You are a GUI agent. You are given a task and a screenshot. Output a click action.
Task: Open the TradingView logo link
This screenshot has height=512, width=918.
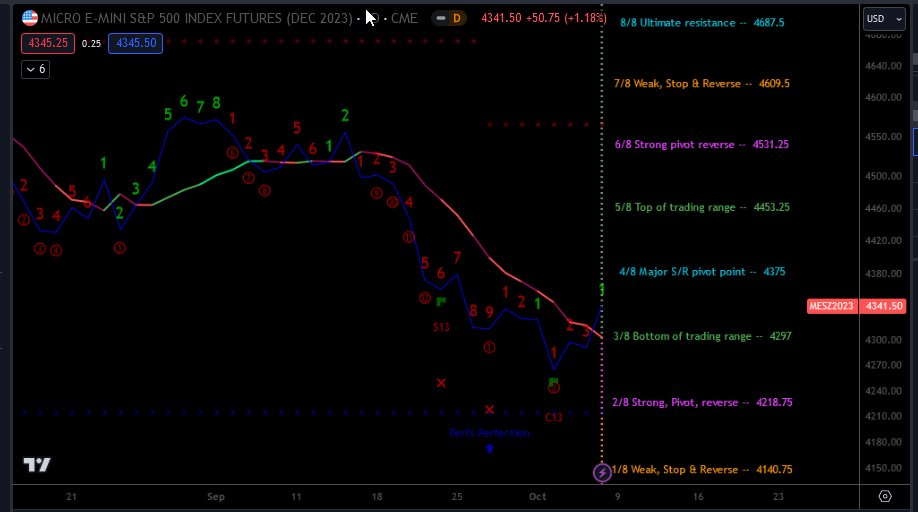[x=37, y=465]
